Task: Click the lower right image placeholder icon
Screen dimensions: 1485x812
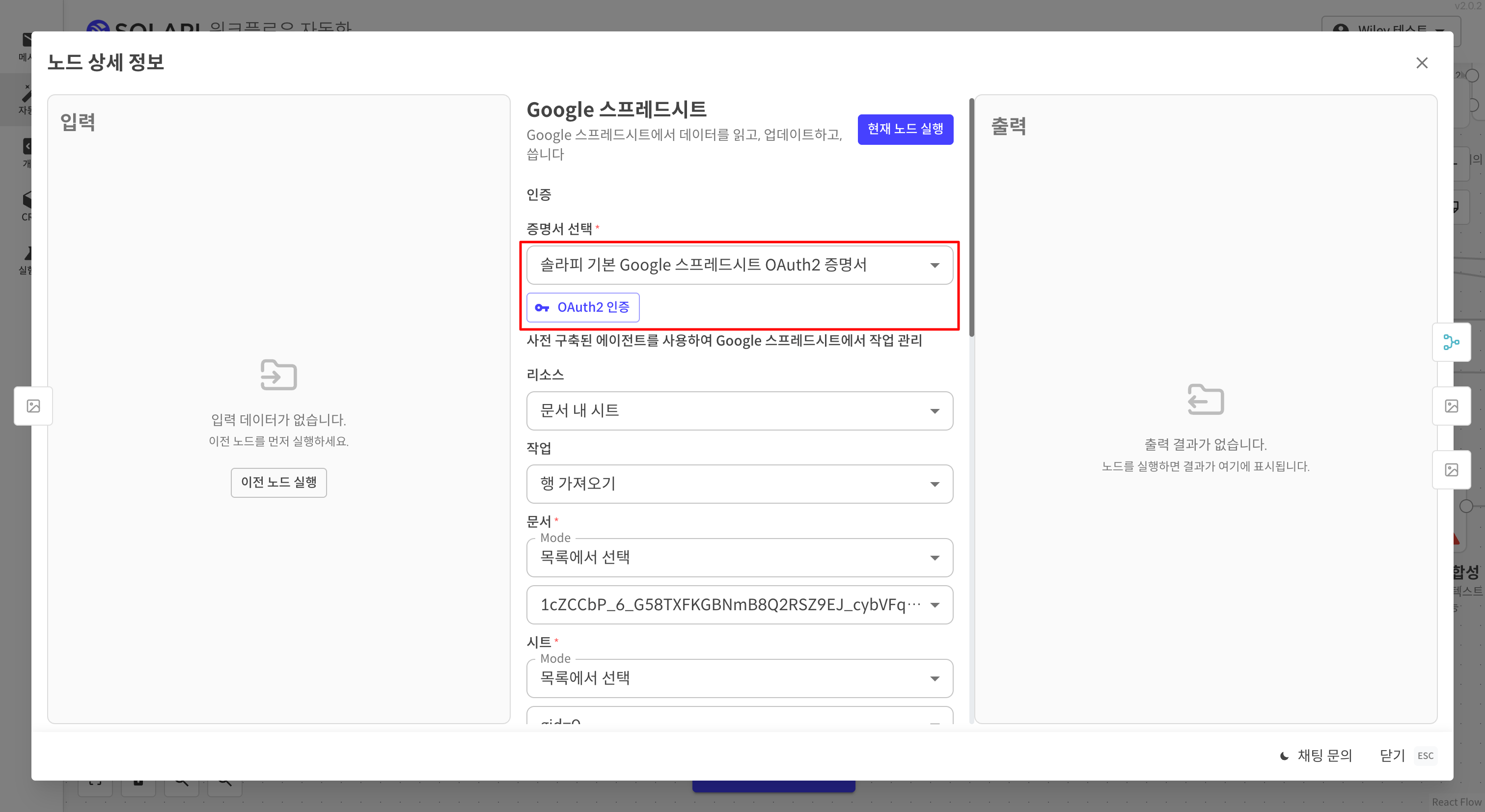Action: point(1451,470)
